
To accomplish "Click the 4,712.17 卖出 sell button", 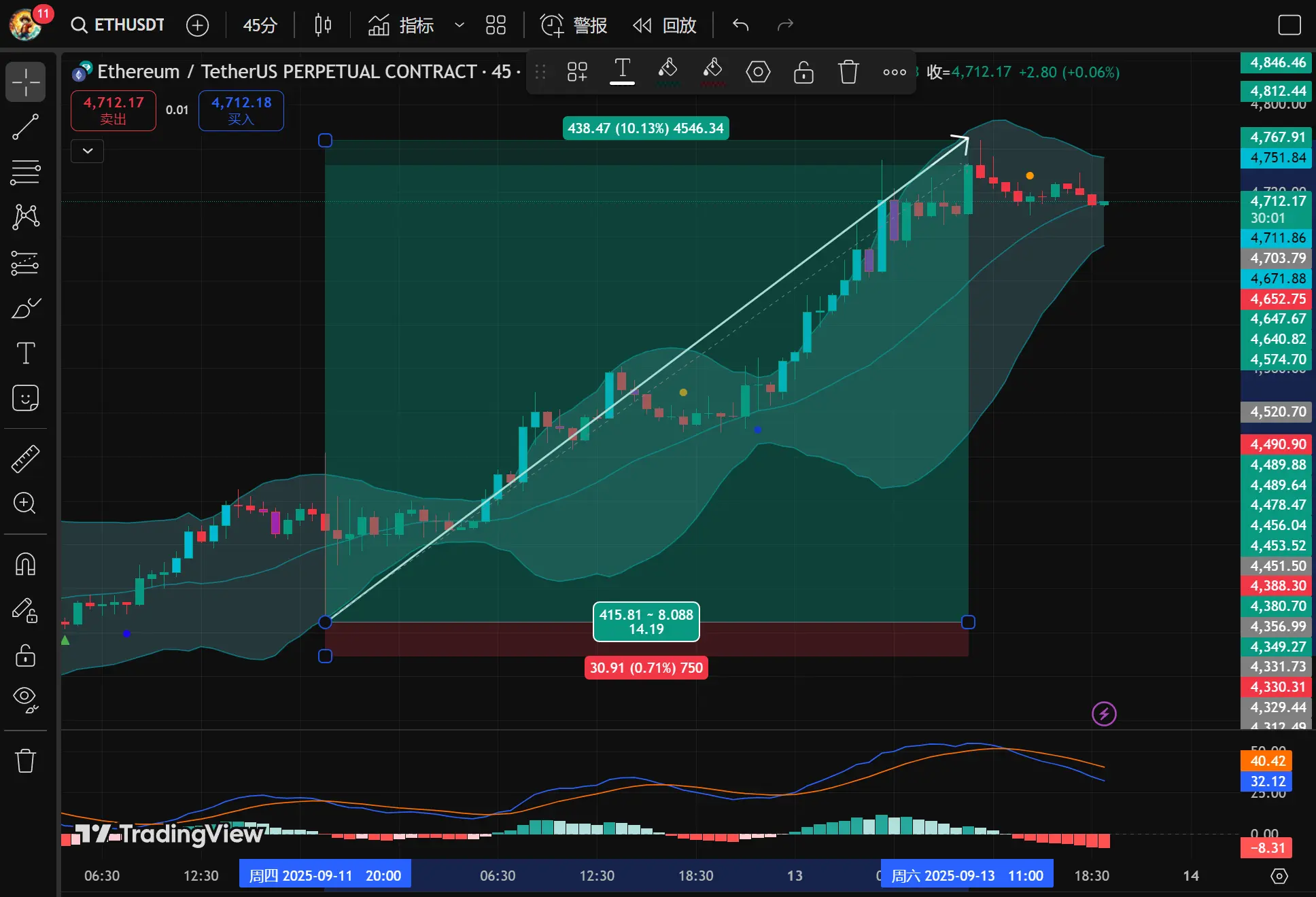I will pyautogui.click(x=114, y=111).
